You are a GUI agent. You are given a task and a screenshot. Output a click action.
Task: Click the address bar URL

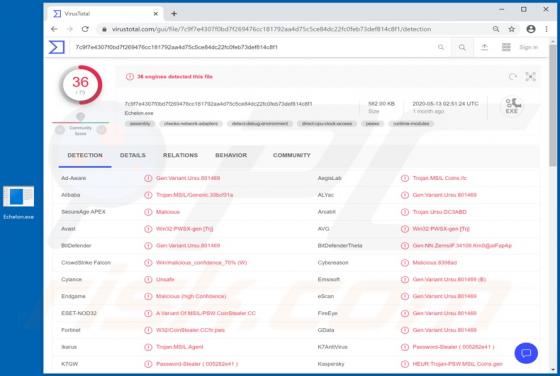coord(271,29)
